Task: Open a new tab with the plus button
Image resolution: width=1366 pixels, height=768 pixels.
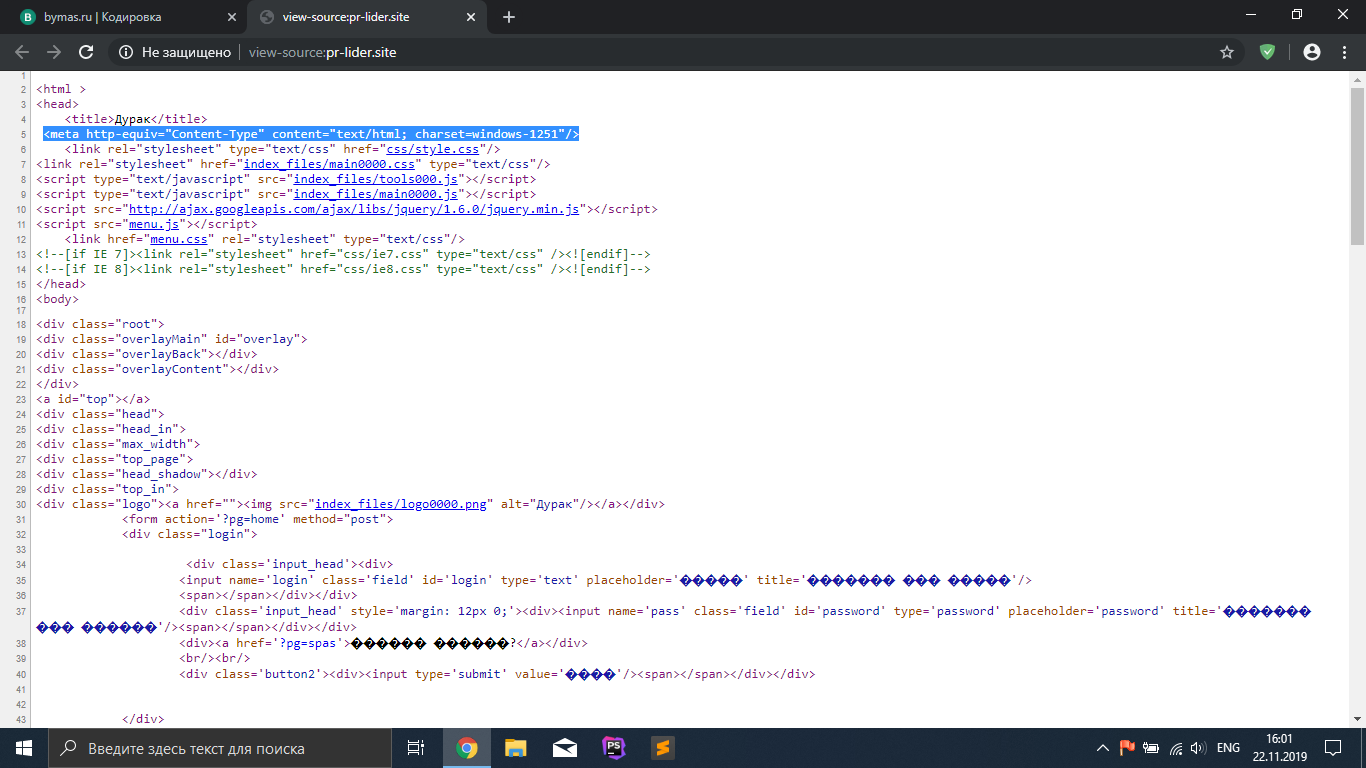Action: pyautogui.click(x=509, y=17)
